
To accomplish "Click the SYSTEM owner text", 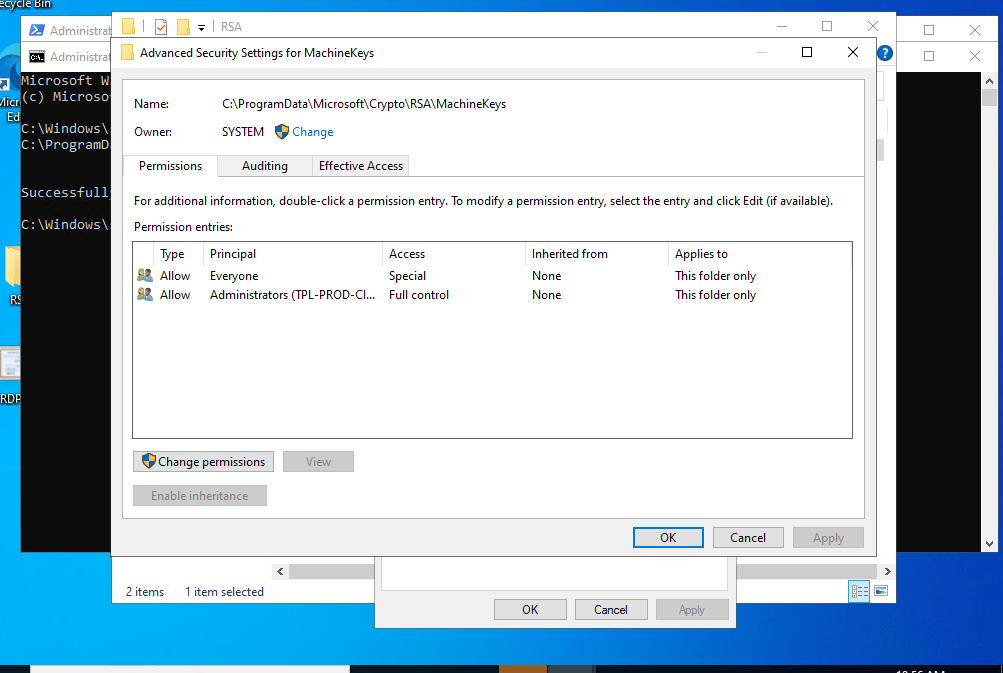I will [x=242, y=132].
